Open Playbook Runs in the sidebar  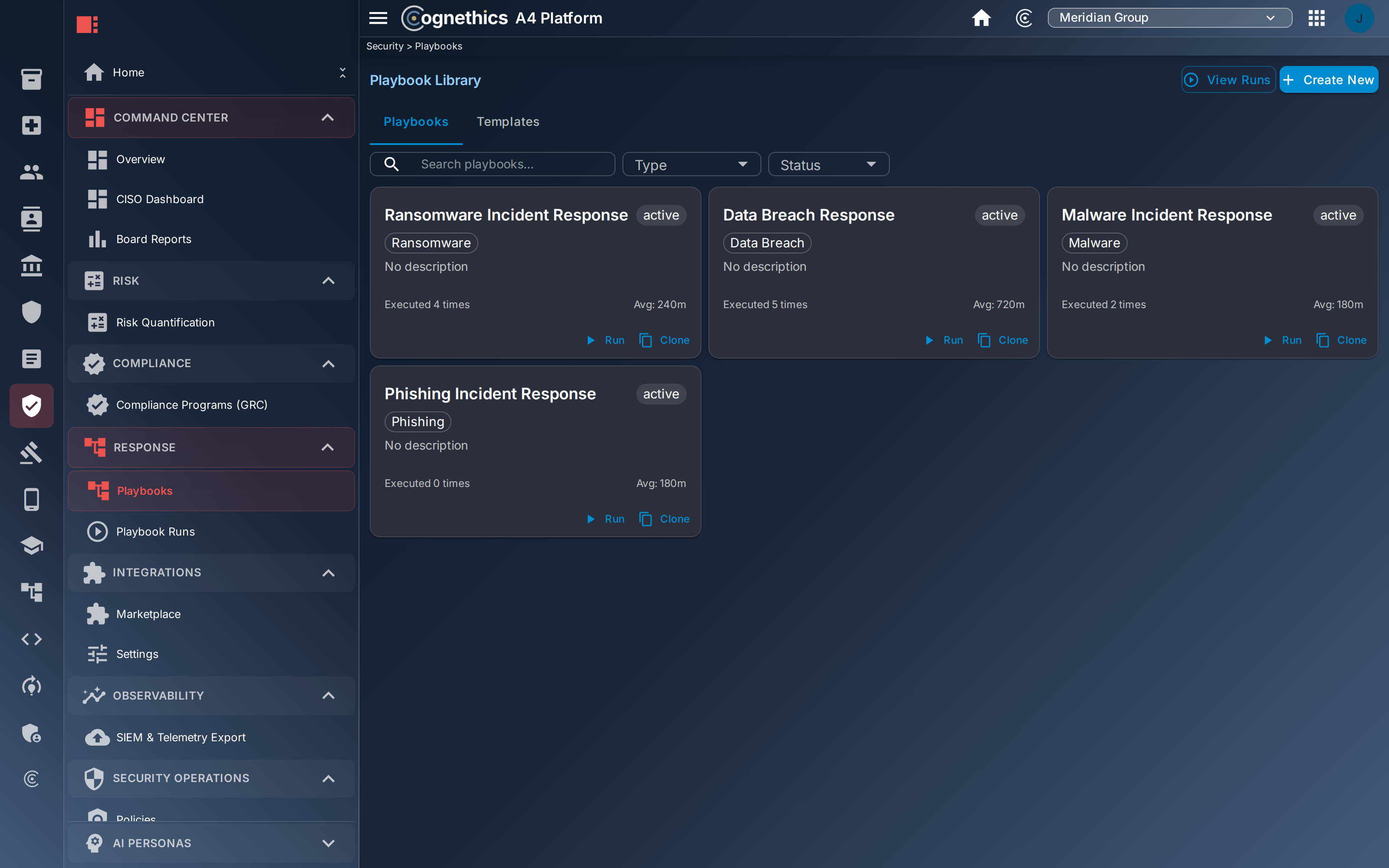point(211,532)
